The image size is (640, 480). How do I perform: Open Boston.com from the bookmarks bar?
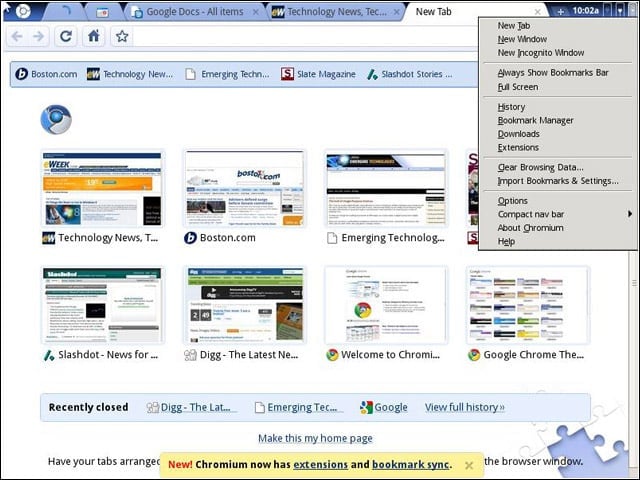[46, 74]
